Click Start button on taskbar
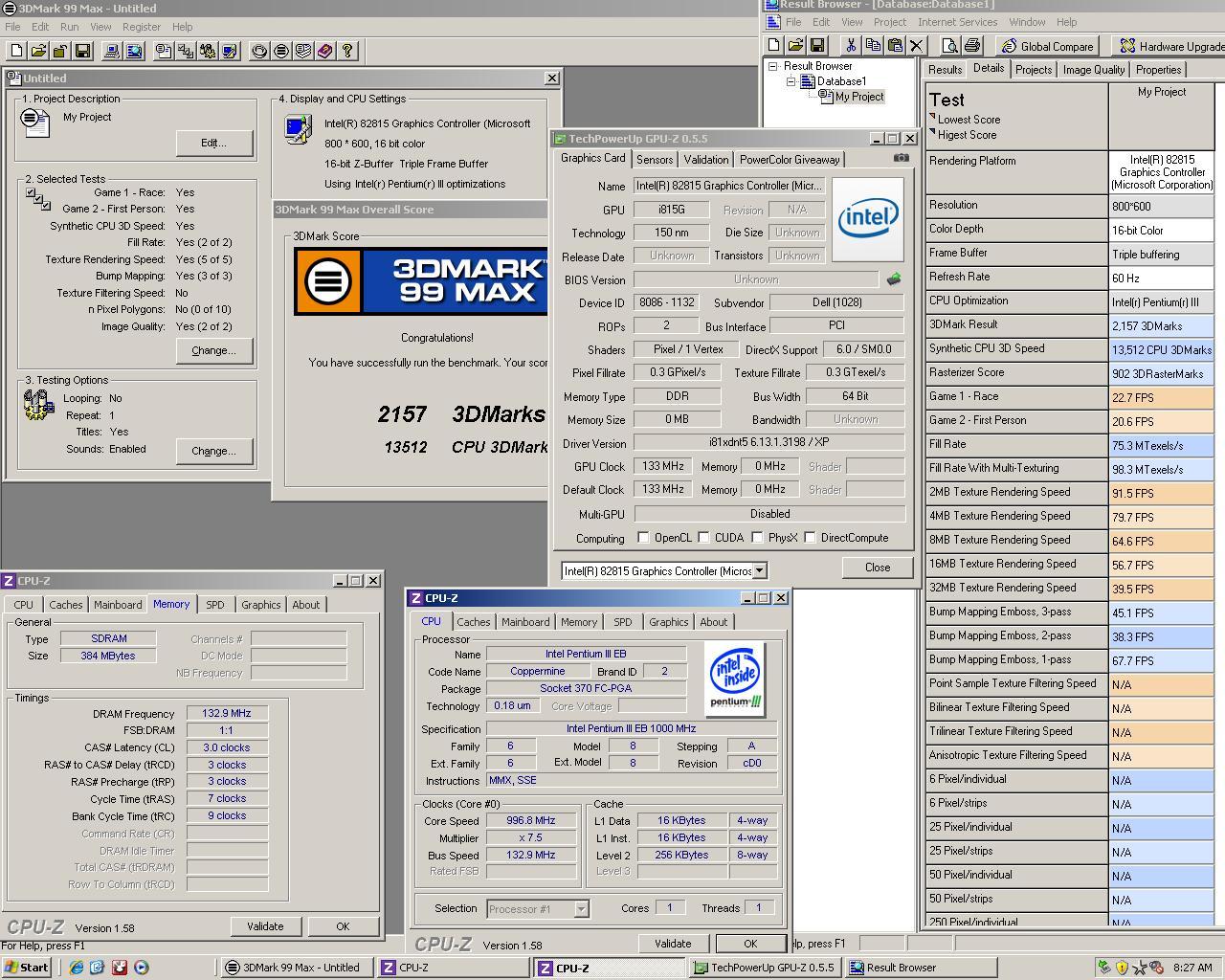This screenshot has height=980, width=1225. pyautogui.click(x=26, y=968)
